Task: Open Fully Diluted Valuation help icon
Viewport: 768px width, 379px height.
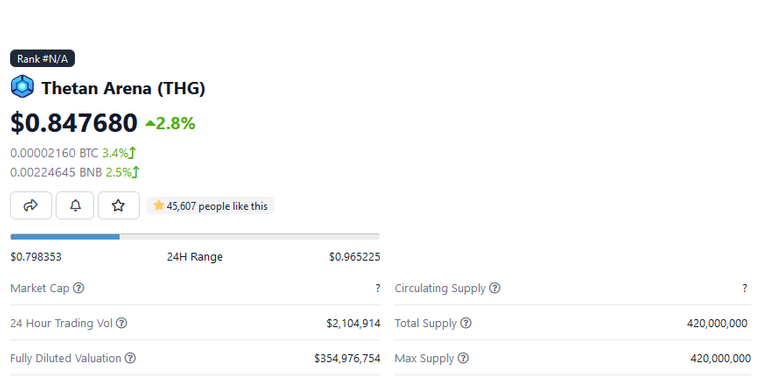Action: click(x=130, y=358)
